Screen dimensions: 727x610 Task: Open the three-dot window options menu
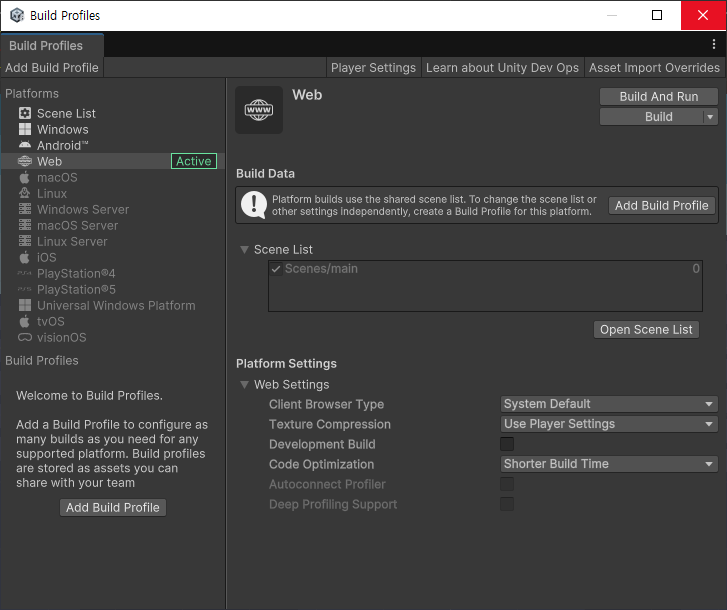coord(714,44)
